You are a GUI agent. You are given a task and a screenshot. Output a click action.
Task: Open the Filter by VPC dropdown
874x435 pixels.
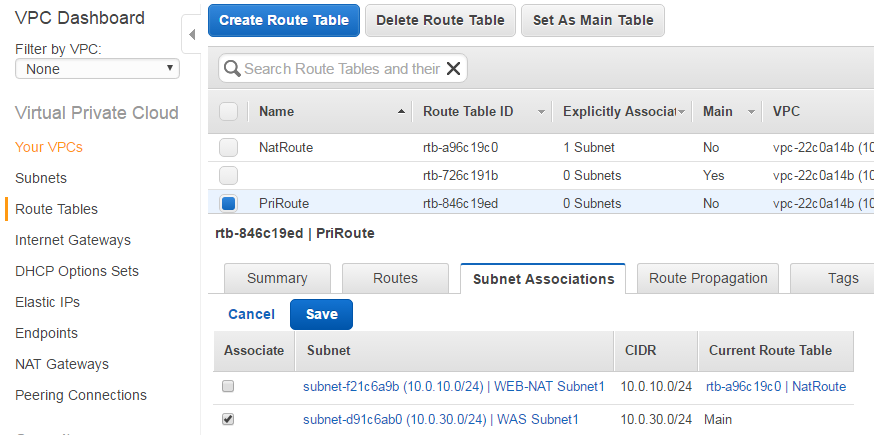coord(97,69)
